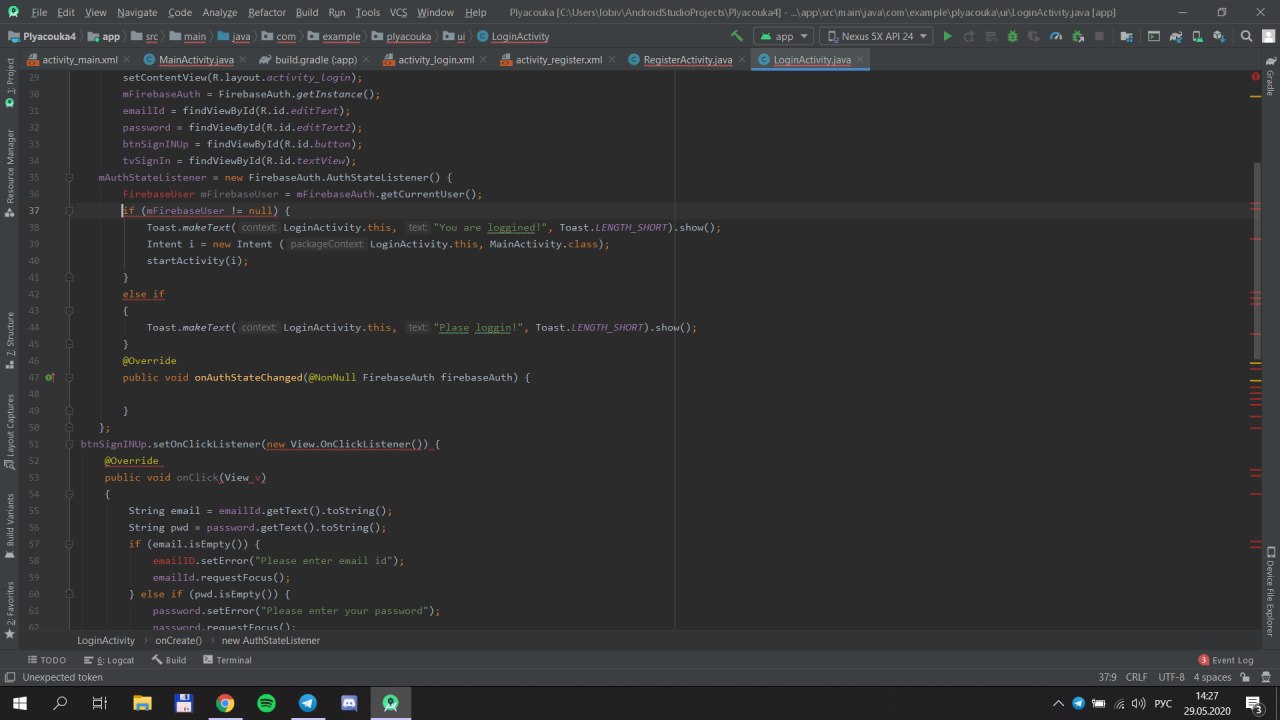This screenshot has height=720, width=1280.
Task: Open Spotify from the taskbar
Action: click(x=266, y=703)
